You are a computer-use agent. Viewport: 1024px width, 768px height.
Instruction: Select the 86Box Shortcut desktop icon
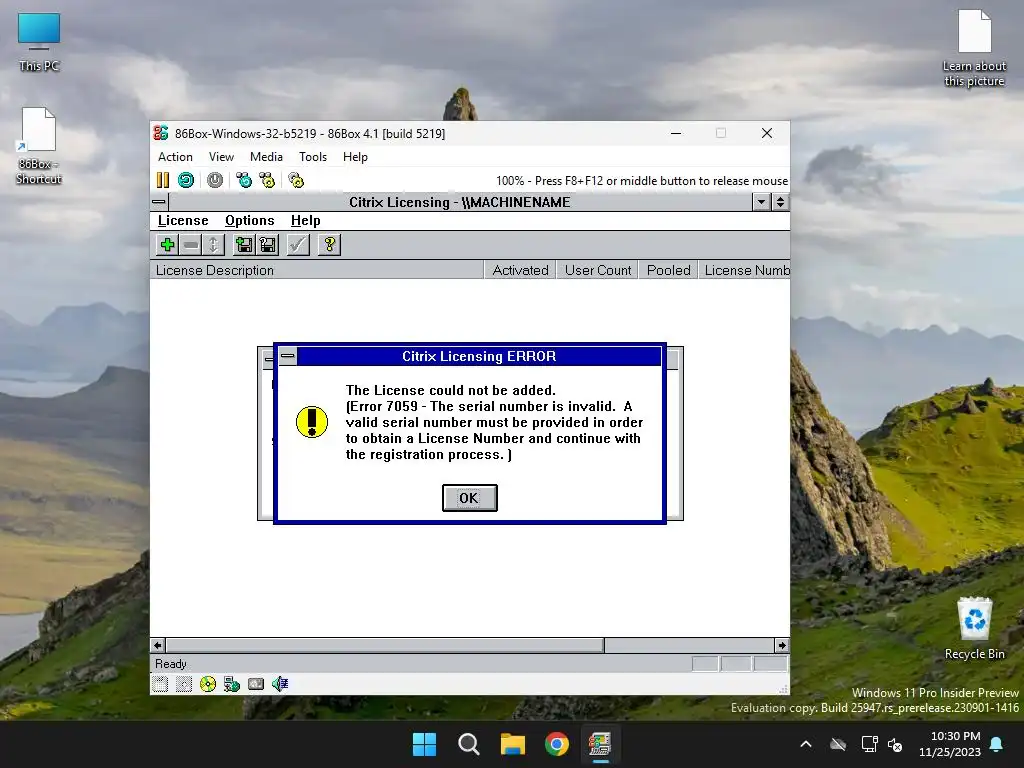pos(39,146)
